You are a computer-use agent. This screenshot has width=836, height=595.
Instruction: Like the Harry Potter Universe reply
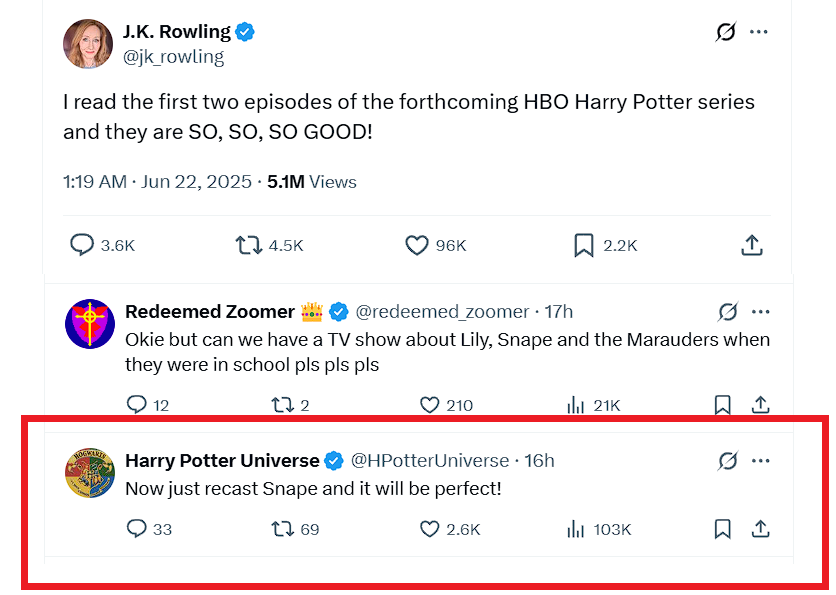[x=430, y=529]
